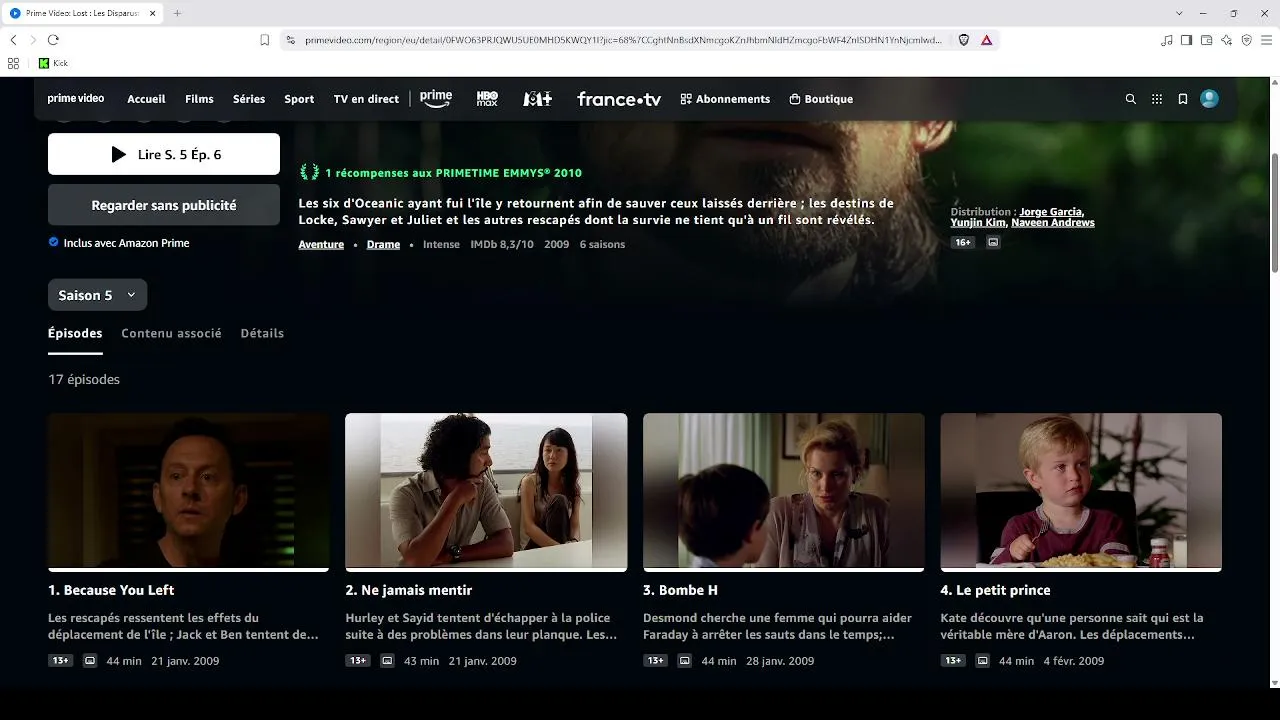Open thumbnail for Because You Left
1280x720 pixels.
[188, 492]
